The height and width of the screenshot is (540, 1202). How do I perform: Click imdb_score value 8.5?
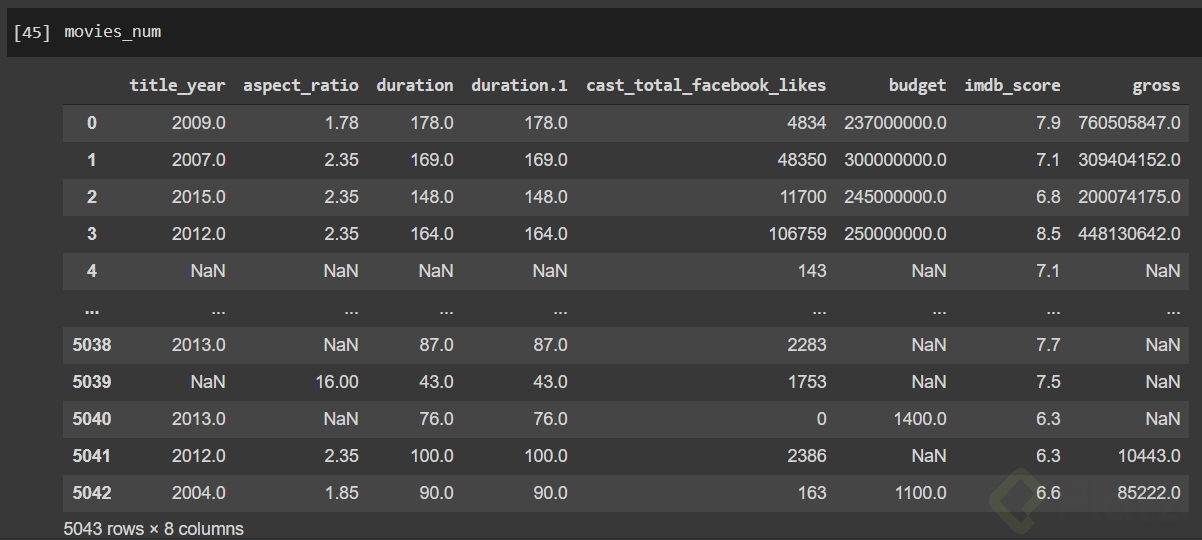tap(1049, 233)
